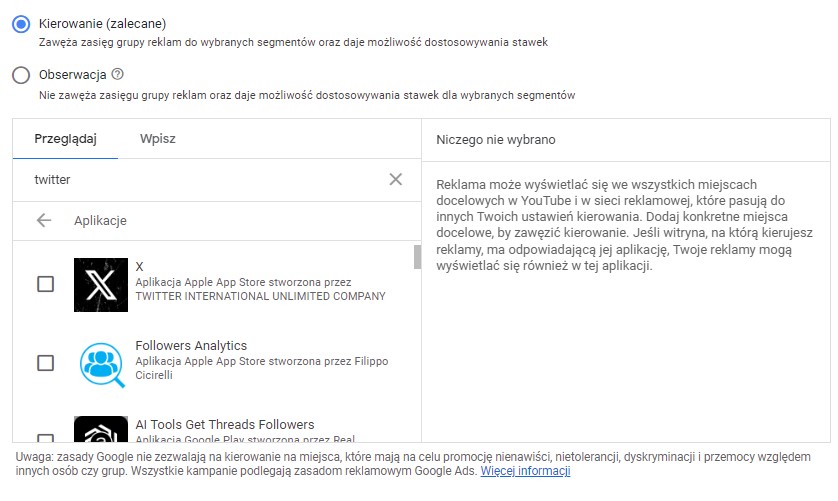Click the X app logo icon
Screen dimensions: 838x501
tap(101, 284)
